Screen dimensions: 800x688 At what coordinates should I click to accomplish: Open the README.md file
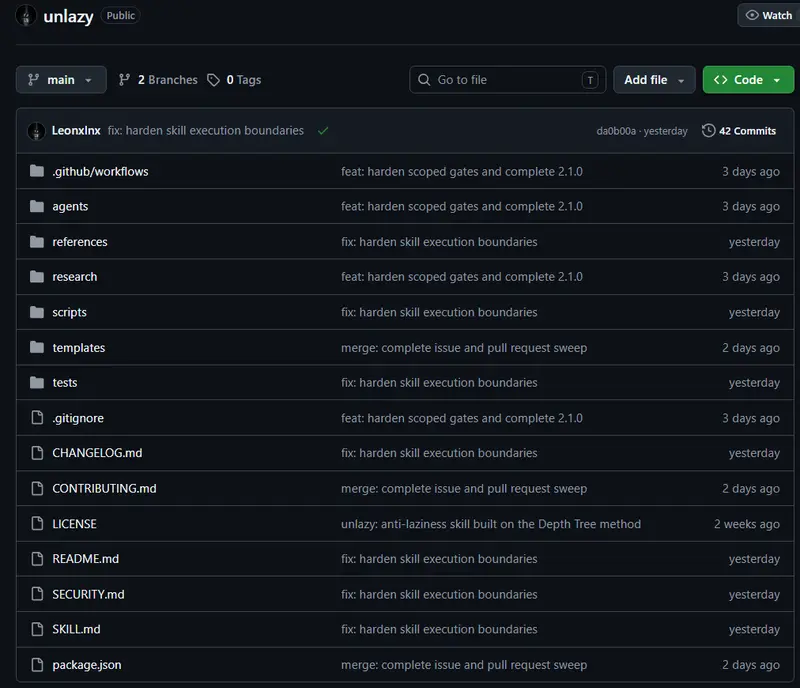(85, 559)
